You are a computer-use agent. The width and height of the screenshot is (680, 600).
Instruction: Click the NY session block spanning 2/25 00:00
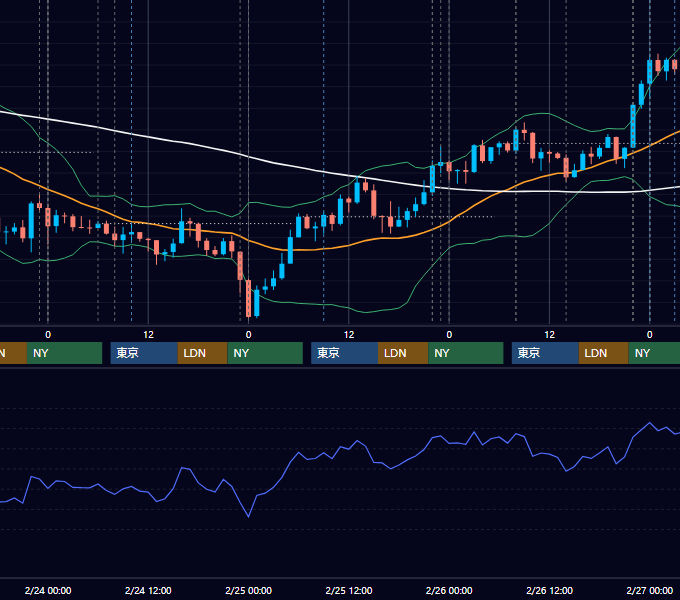tap(265, 353)
